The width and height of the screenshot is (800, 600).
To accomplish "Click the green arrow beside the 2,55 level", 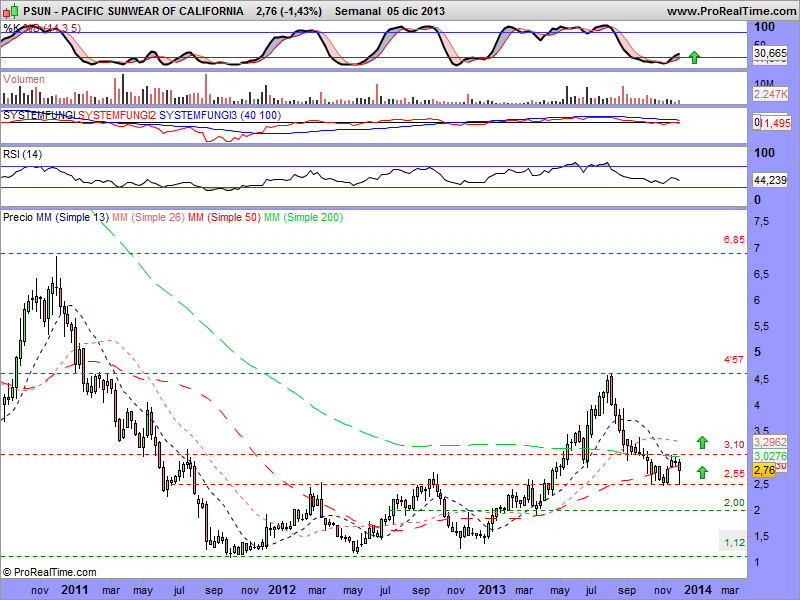I will coord(703,472).
